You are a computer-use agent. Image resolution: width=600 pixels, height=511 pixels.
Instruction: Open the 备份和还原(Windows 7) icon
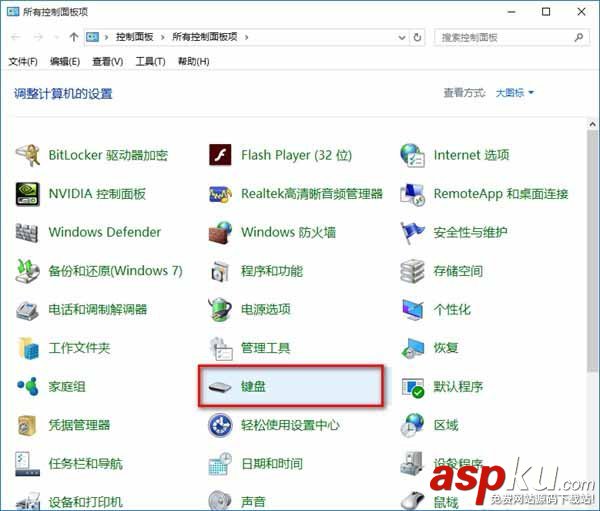pos(28,271)
